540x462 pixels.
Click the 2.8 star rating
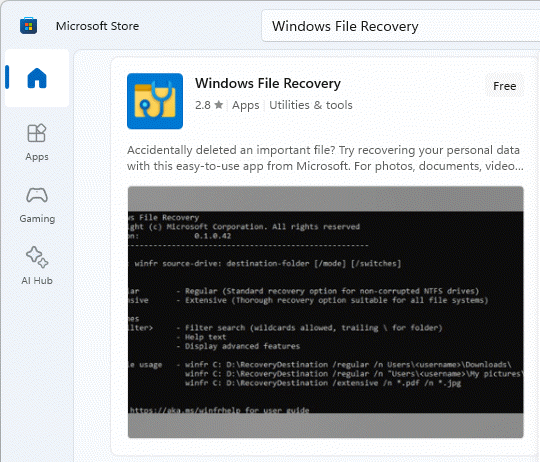pos(209,105)
